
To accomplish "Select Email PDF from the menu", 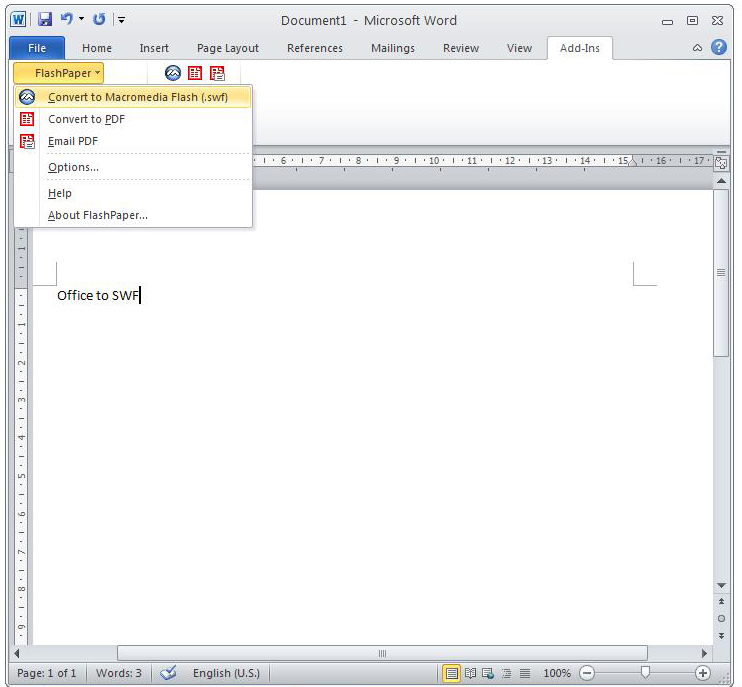I will tap(133, 141).
